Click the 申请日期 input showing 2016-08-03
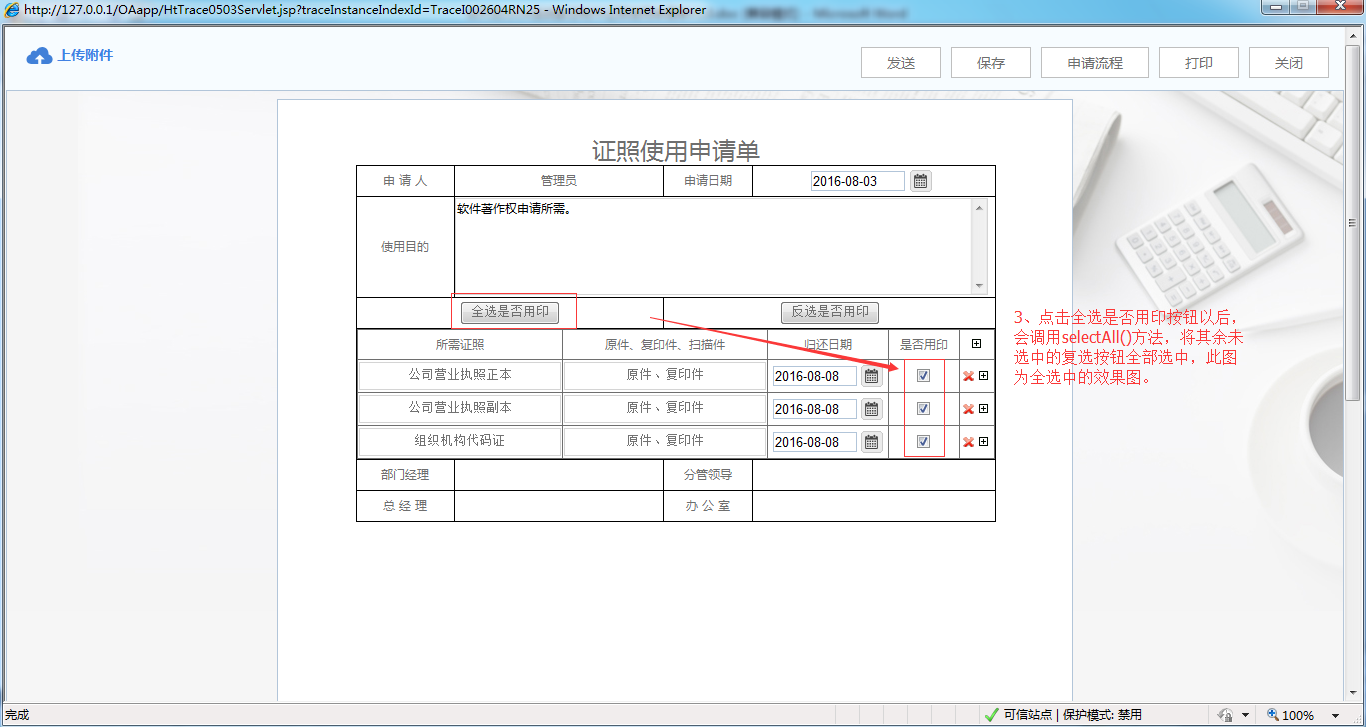Image resolution: width=1366 pixels, height=727 pixels. [x=857, y=181]
